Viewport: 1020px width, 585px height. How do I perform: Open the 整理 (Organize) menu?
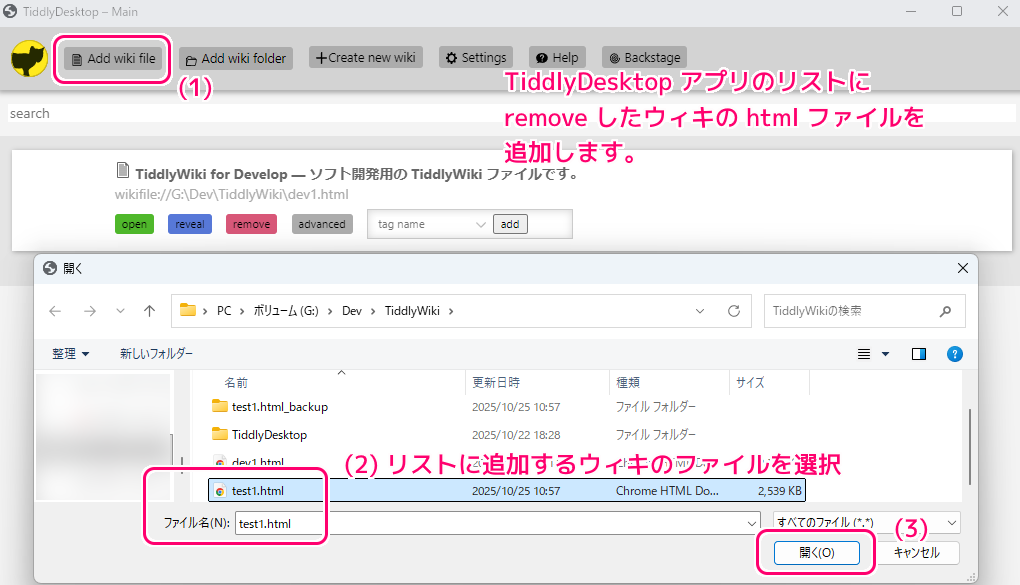[64, 353]
